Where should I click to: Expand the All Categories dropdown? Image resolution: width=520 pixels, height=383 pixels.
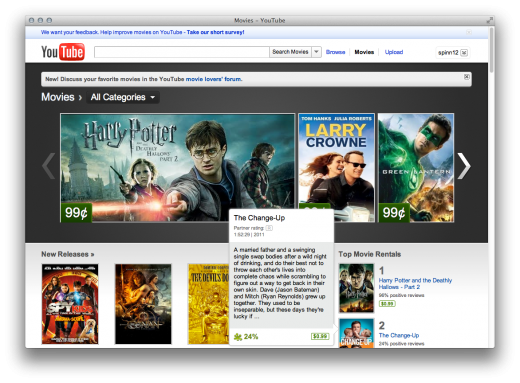point(123,97)
